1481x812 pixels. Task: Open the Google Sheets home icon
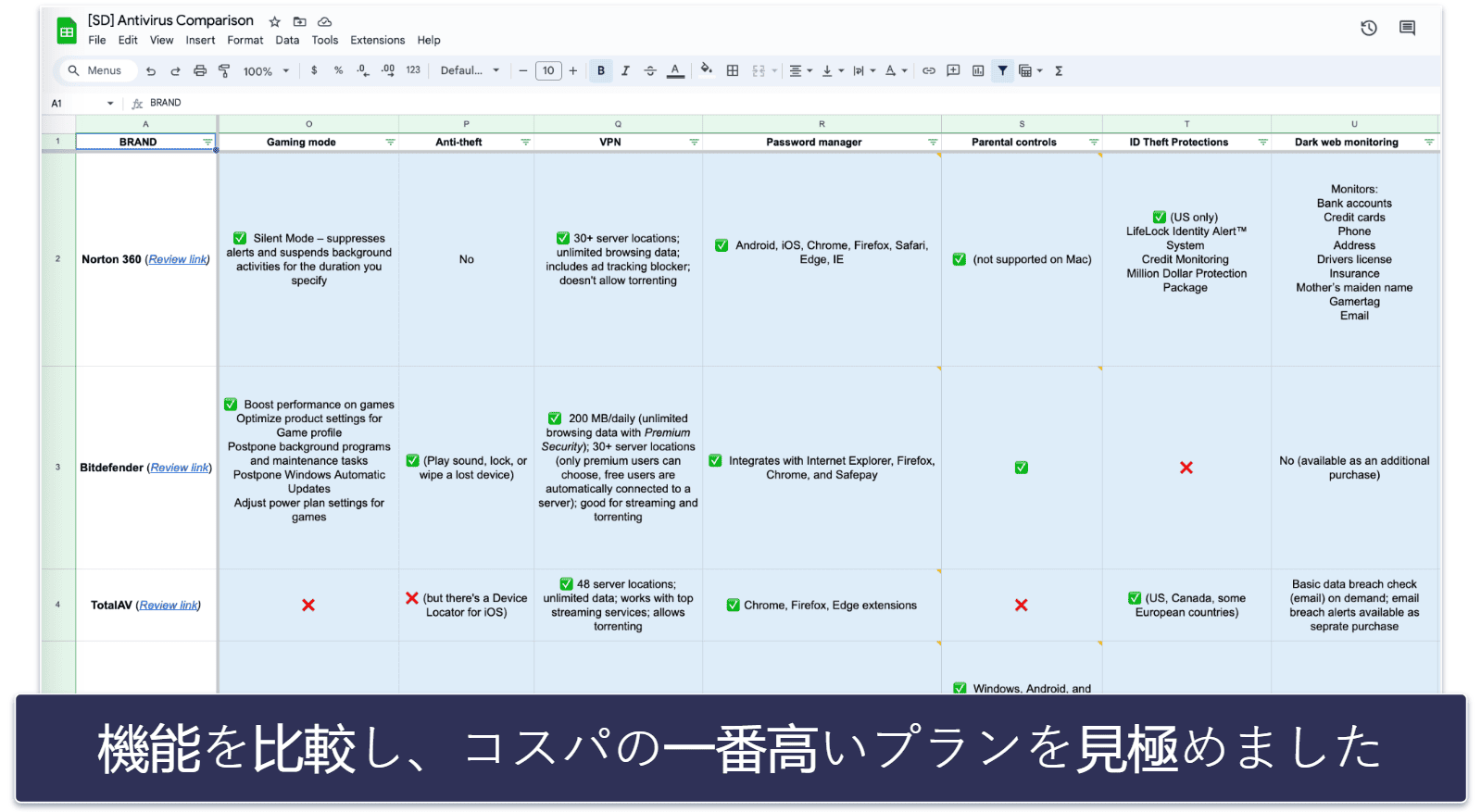(67, 31)
